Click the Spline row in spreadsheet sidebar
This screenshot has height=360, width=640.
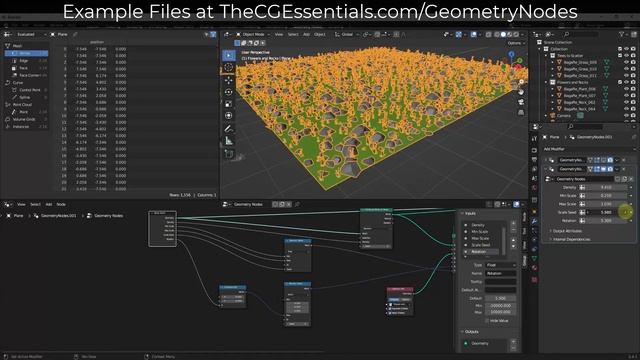point(27,97)
